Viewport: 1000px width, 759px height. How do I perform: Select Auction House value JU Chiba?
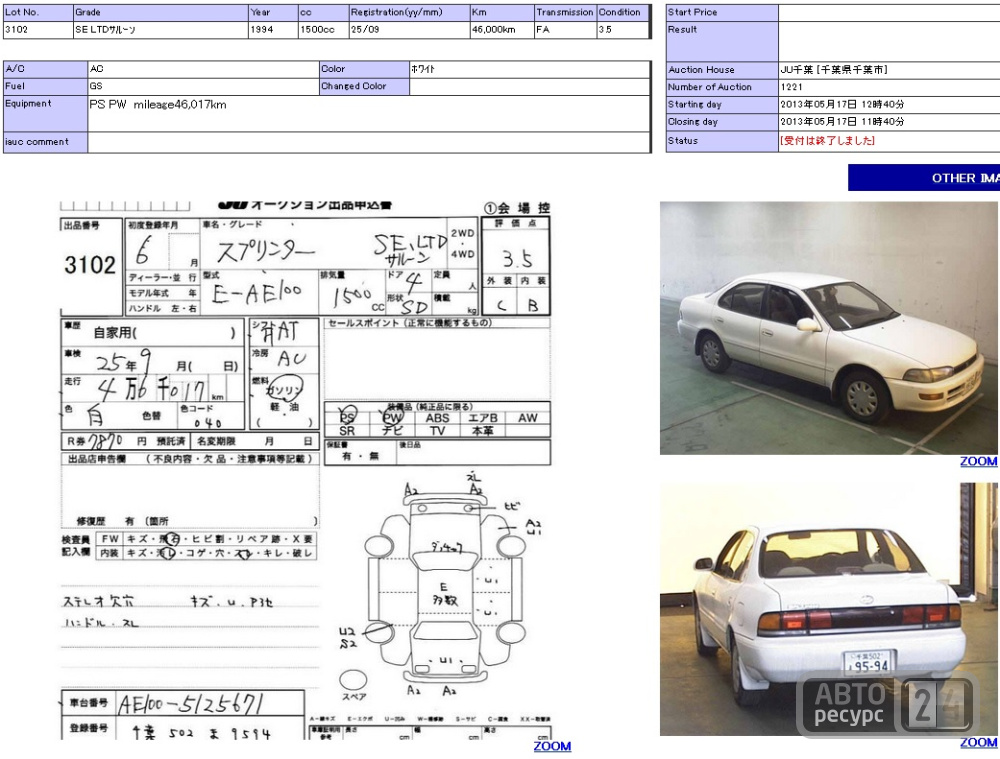pos(834,70)
